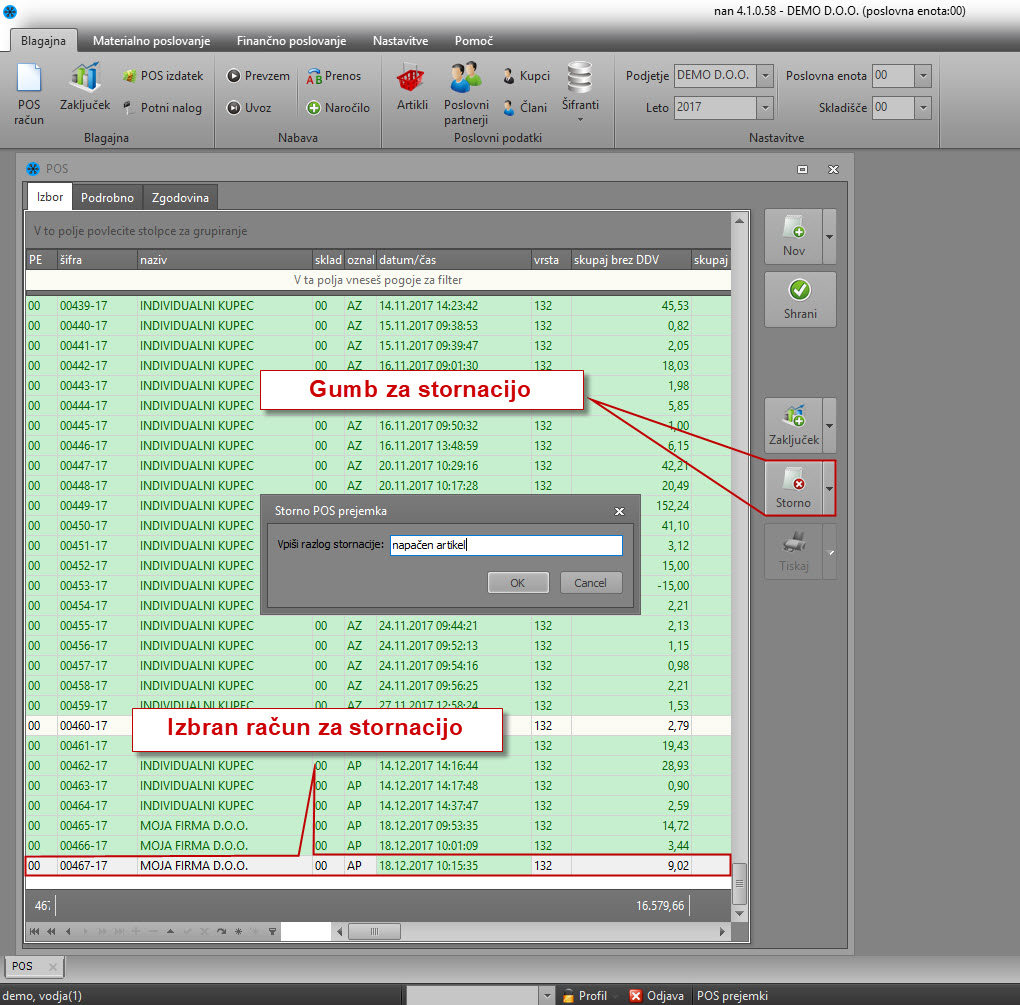Select receipt row 00439-17
1020x1005 pixels.
[x=378, y=306]
